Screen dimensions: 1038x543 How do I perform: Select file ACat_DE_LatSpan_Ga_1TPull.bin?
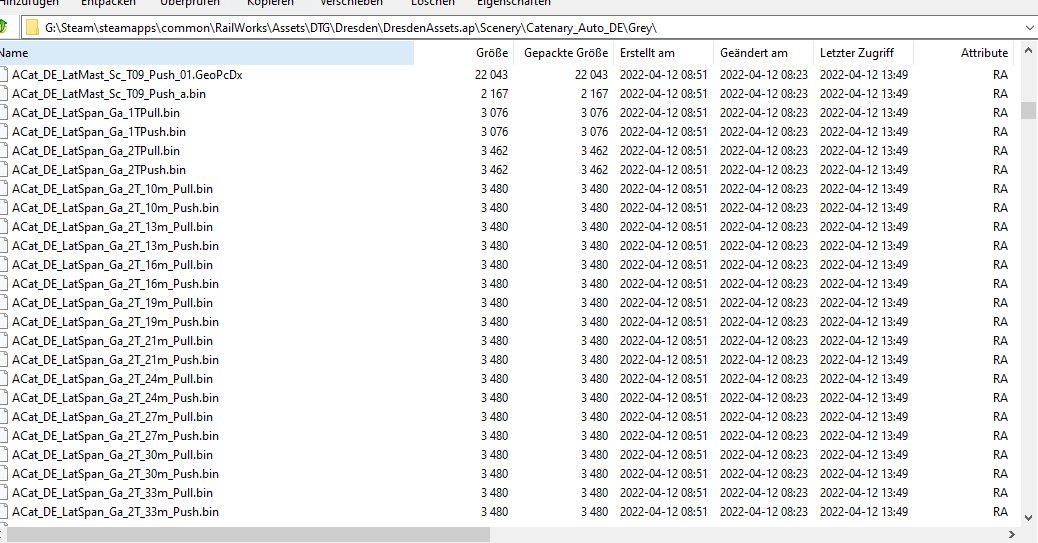(x=96, y=113)
